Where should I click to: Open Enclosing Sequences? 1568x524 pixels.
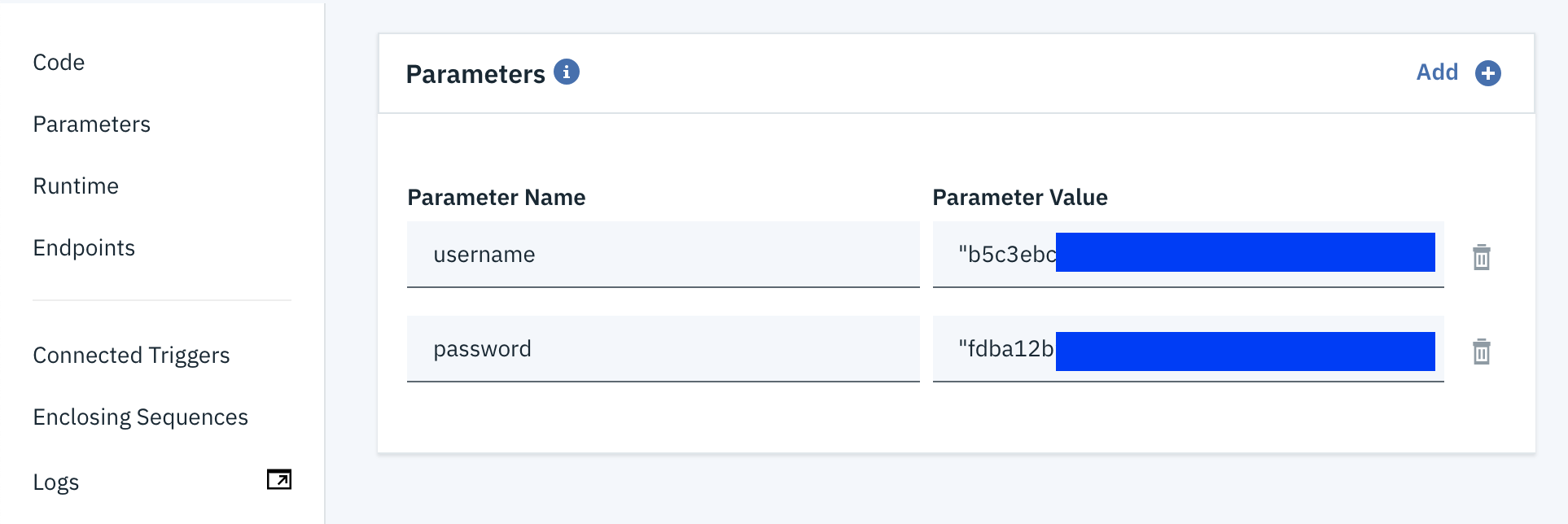(x=141, y=417)
